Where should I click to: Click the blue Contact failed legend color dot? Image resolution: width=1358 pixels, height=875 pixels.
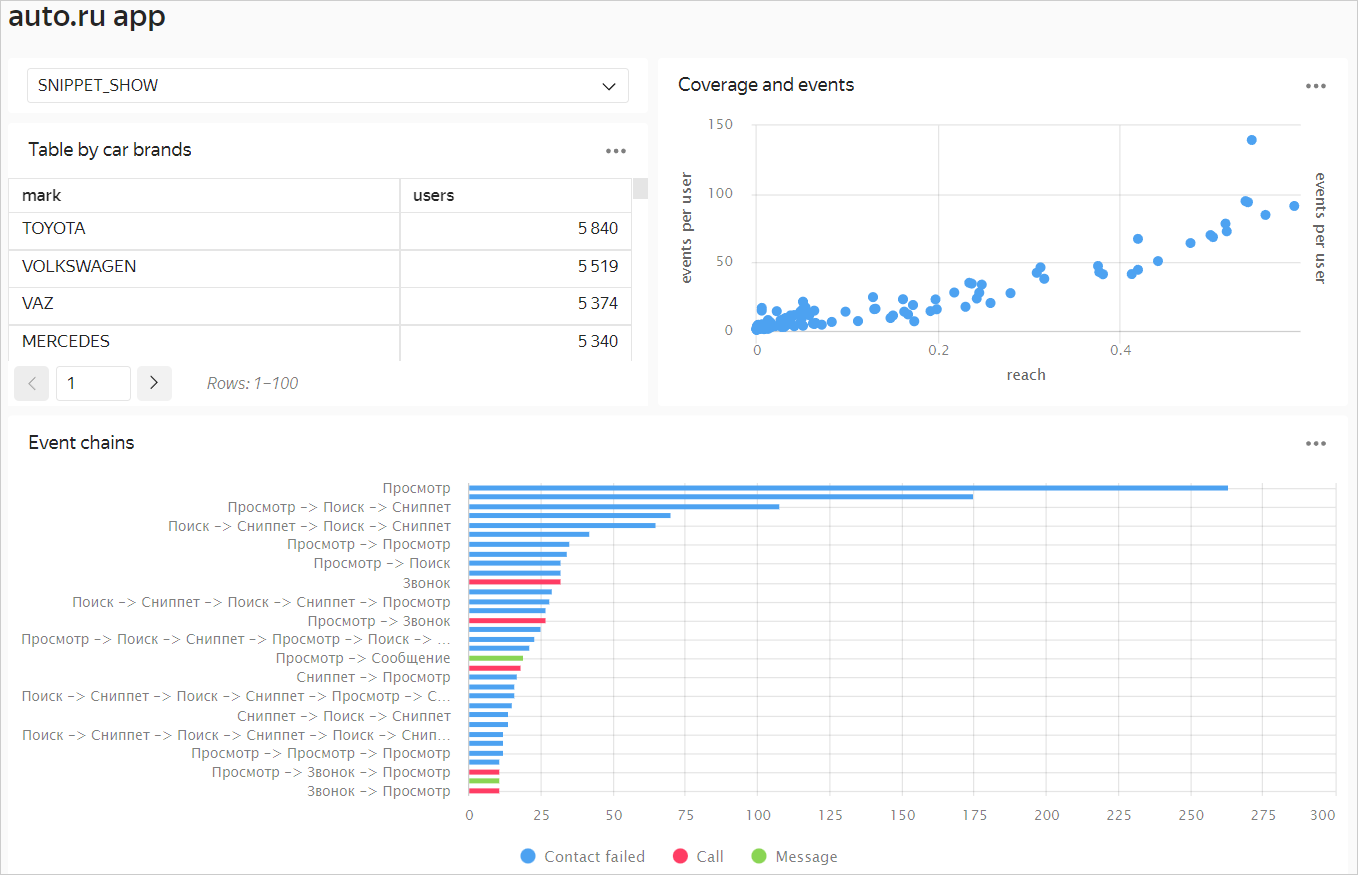pyautogui.click(x=528, y=857)
